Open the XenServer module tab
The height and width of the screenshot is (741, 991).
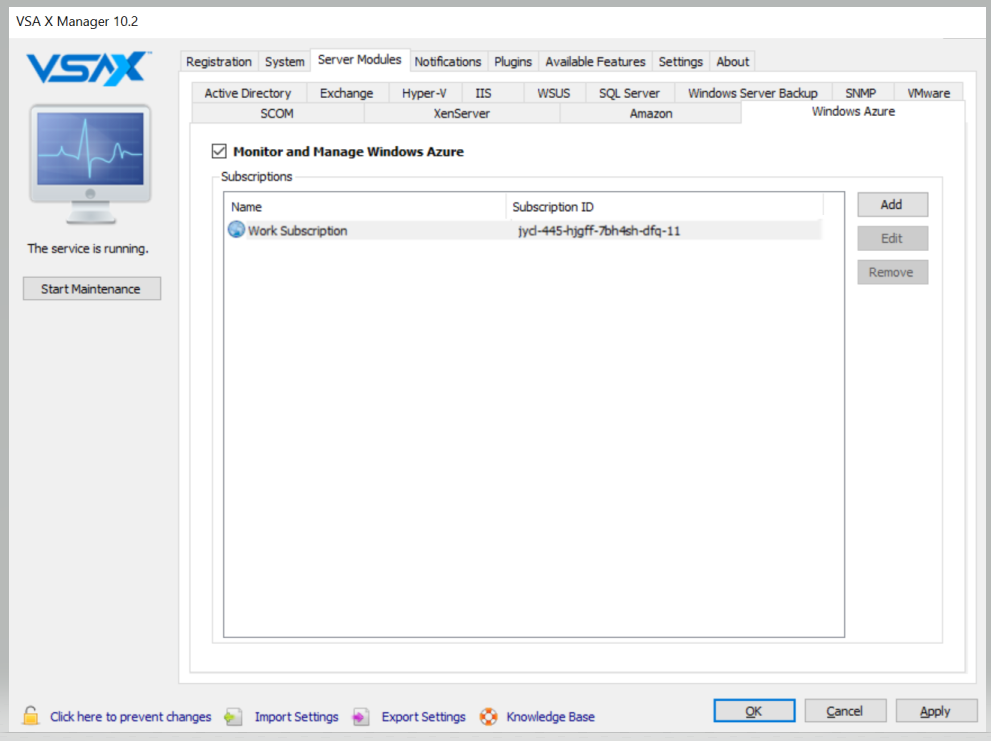click(461, 113)
